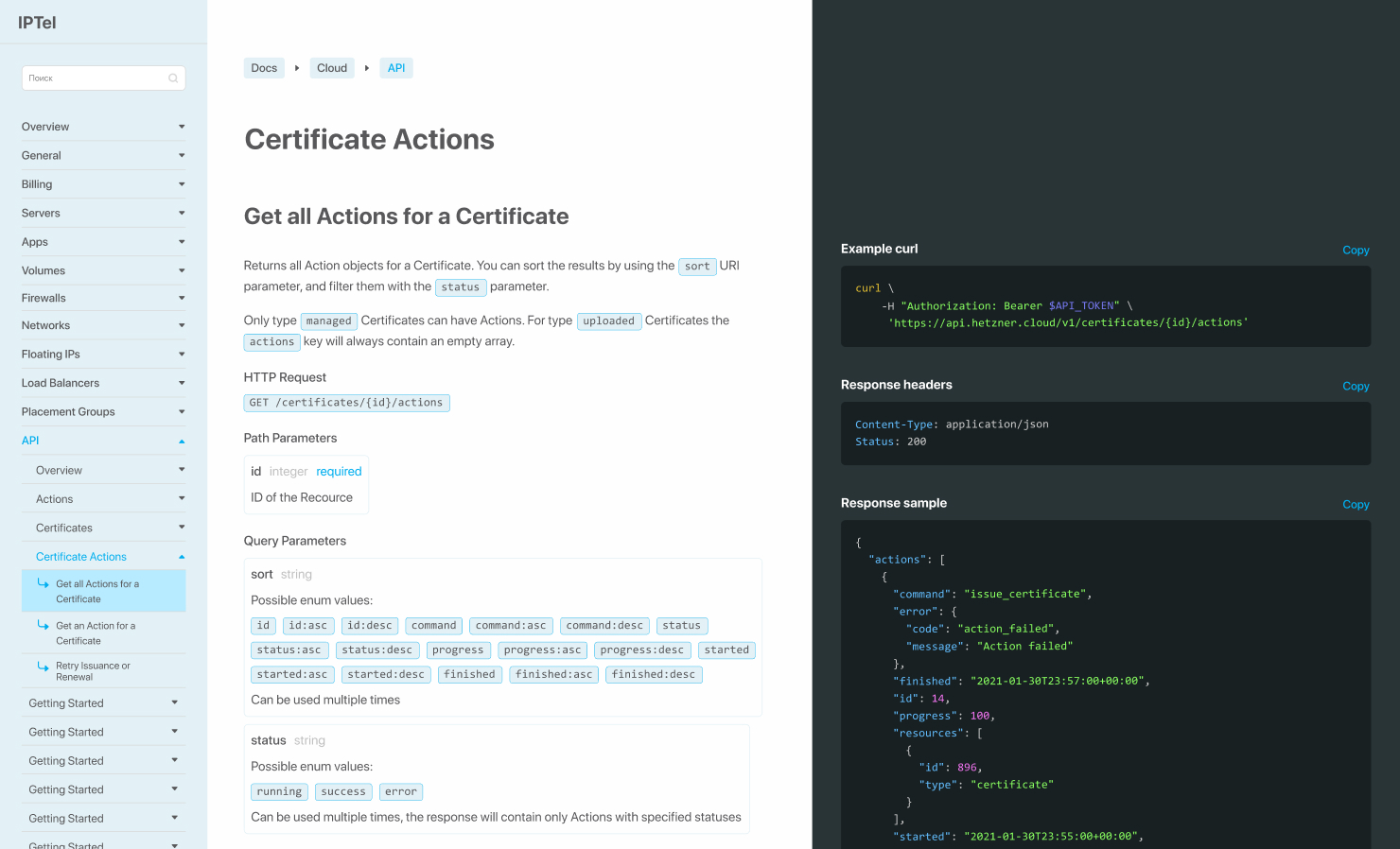
Task: Open the Cloud breadcrumb
Action: coord(332,68)
